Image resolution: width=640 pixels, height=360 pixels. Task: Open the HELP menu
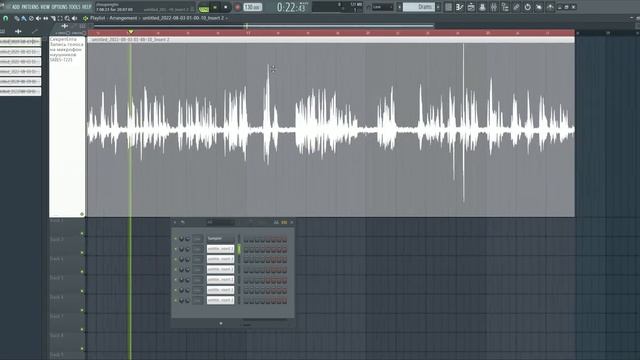tap(87, 7)
